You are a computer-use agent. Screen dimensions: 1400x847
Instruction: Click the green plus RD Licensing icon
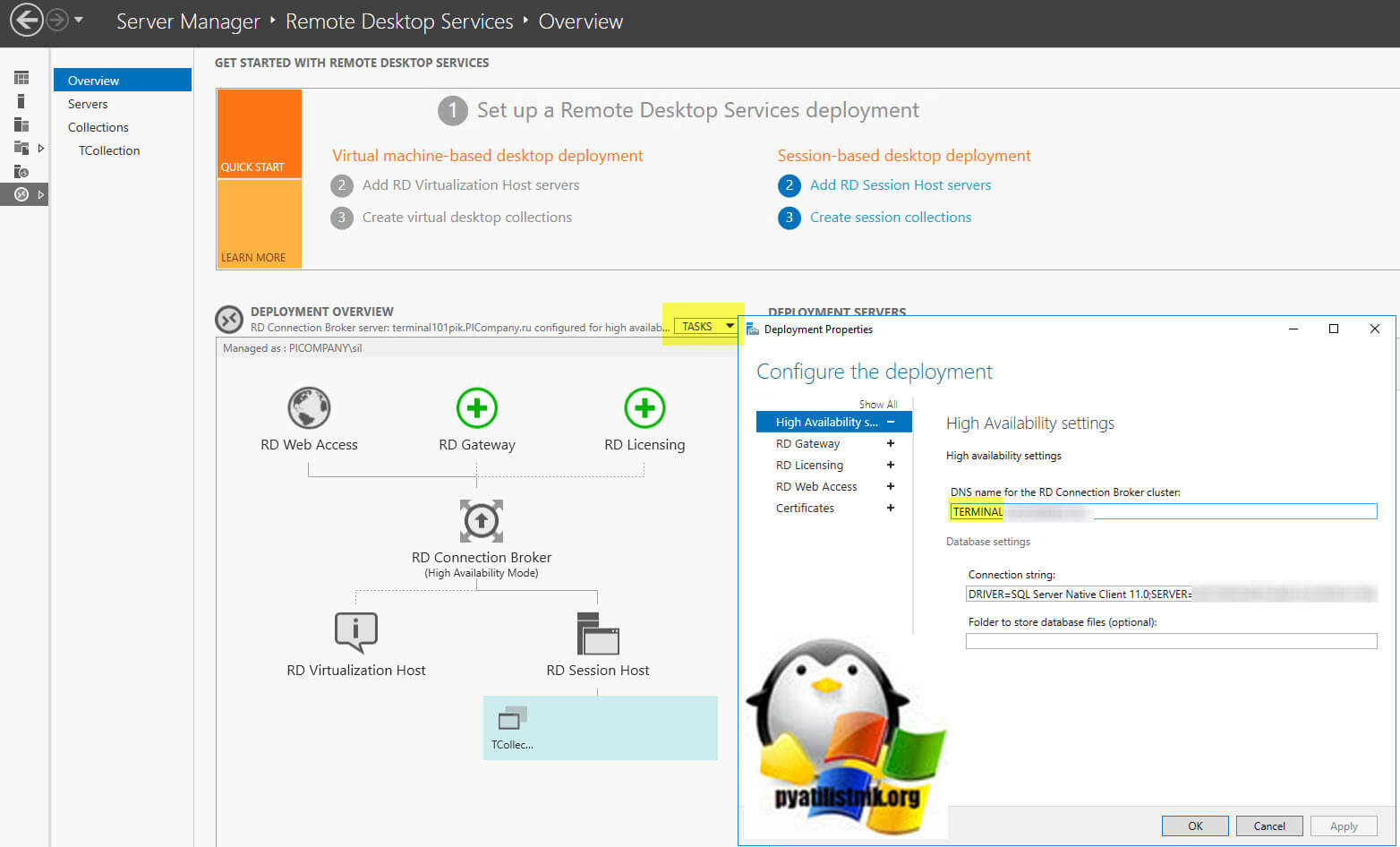[x=644, y=407]
